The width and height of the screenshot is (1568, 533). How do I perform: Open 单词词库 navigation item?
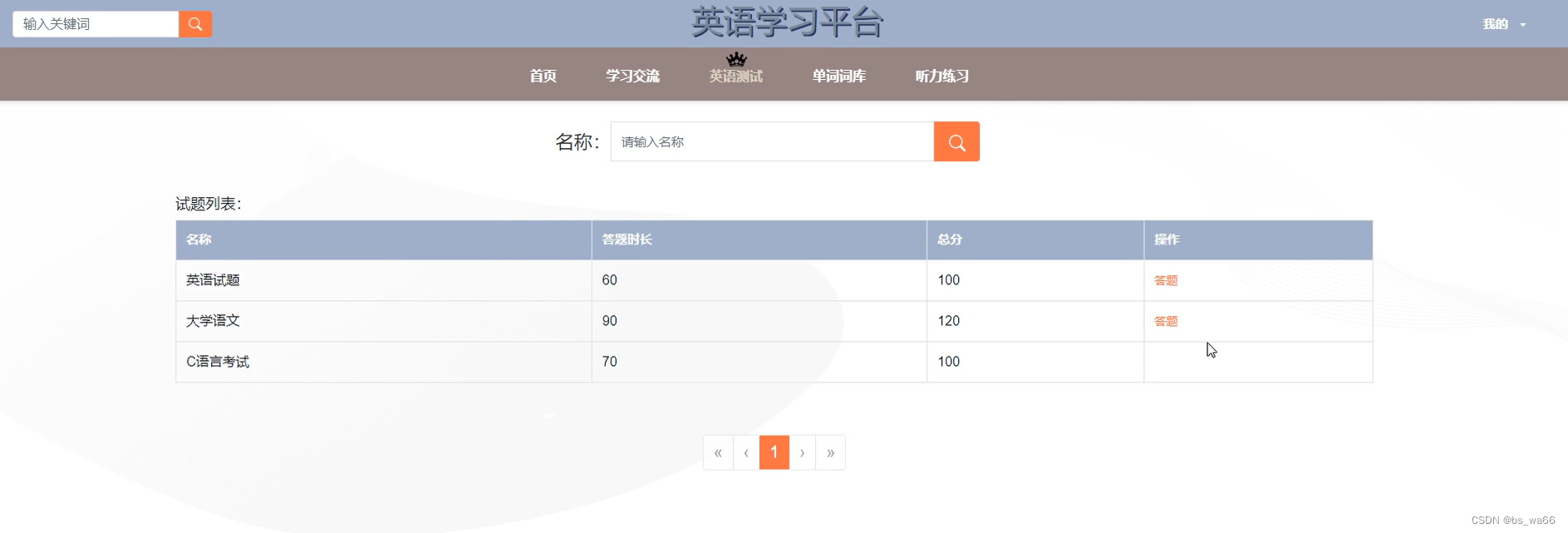[839, 76]
